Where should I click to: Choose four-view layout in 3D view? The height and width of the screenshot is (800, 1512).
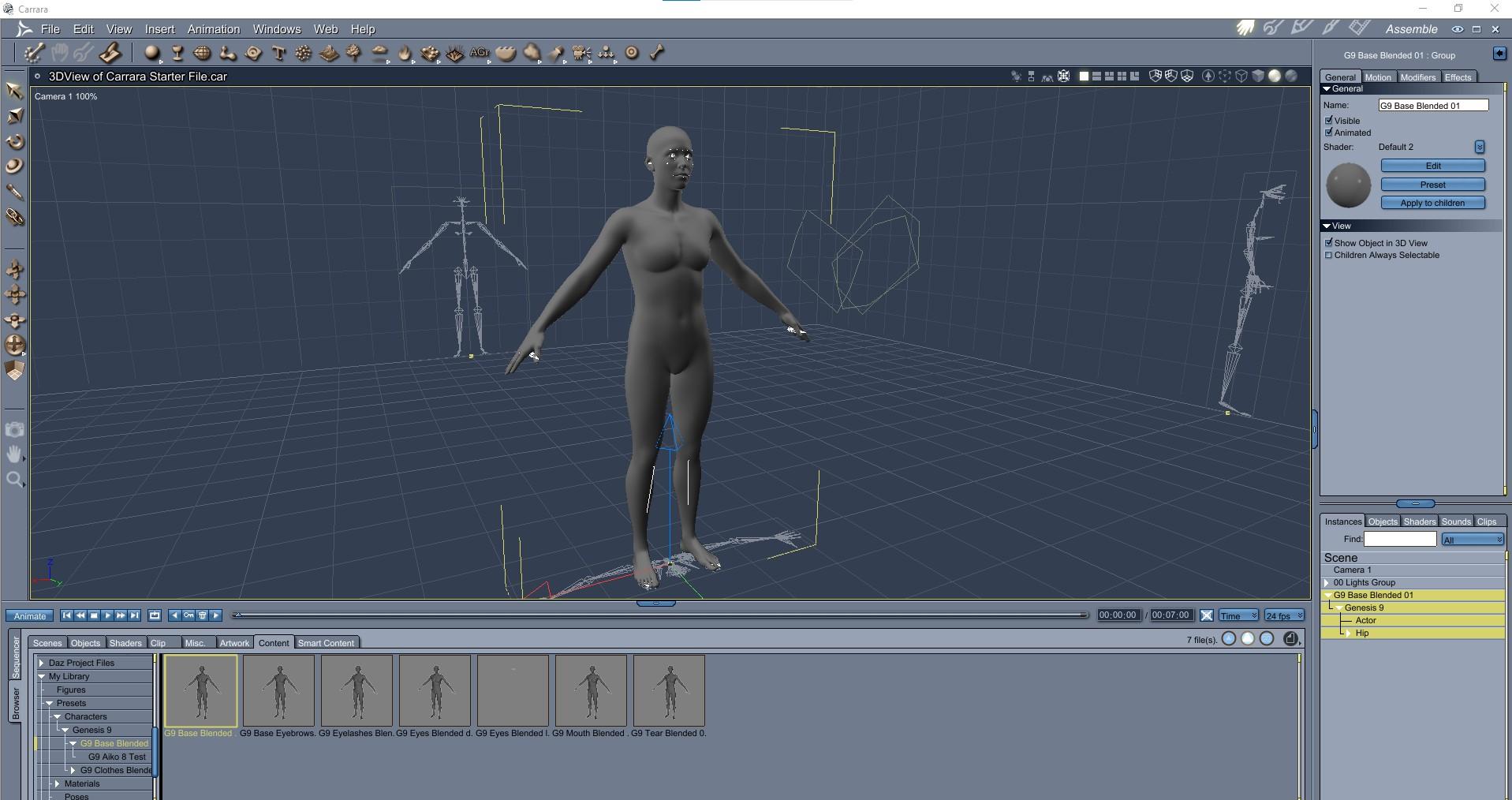pyautogui.click(x=1122, y=77)
